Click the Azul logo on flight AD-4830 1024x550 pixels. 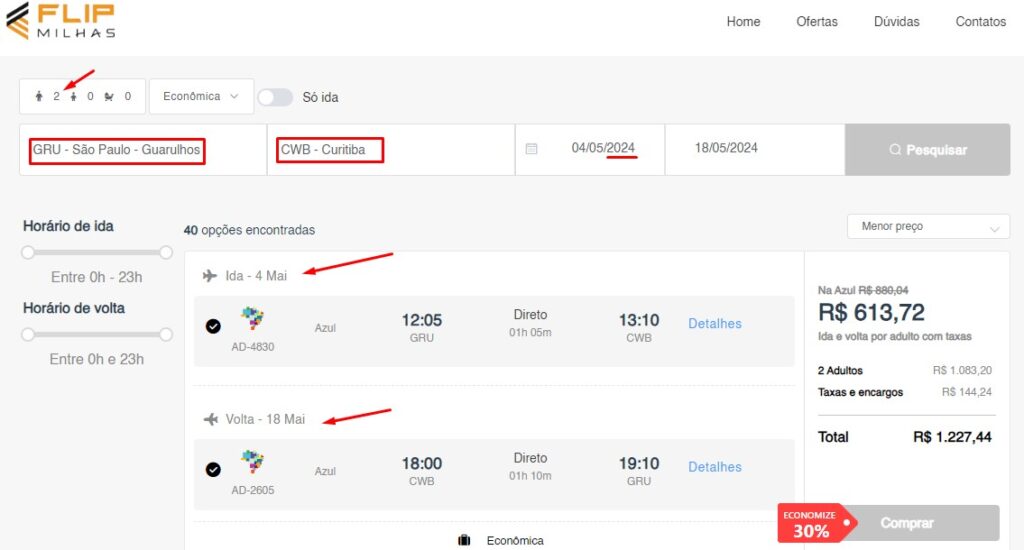[252, 320]
